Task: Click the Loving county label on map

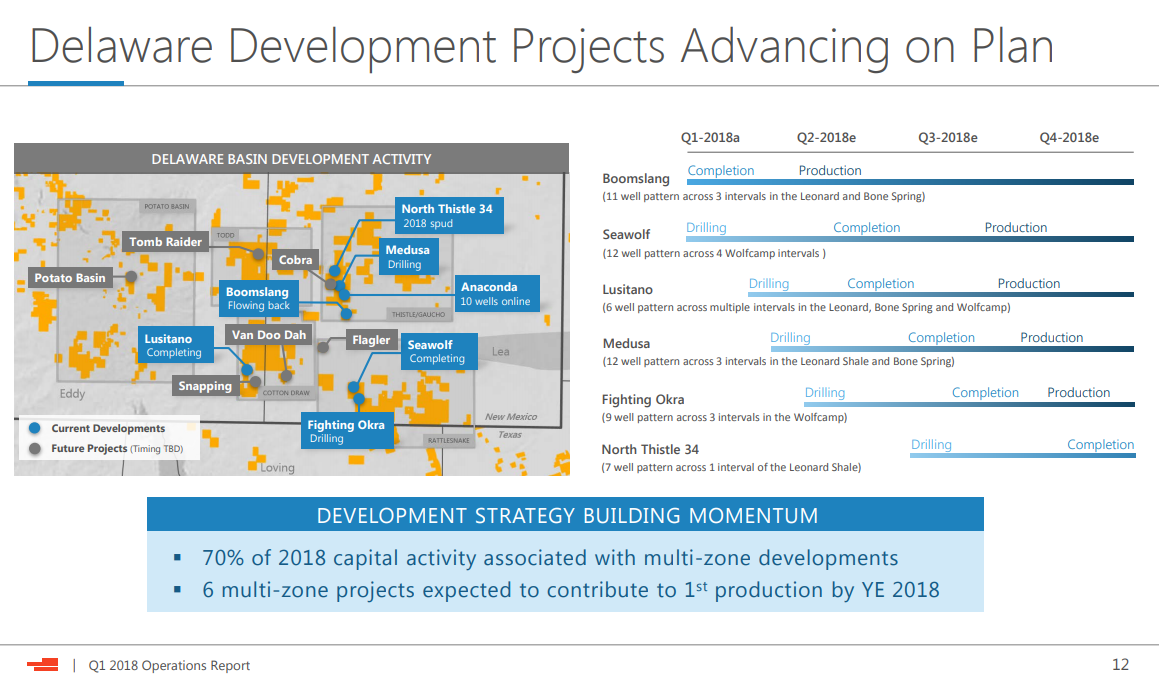Action: (277, 468)
